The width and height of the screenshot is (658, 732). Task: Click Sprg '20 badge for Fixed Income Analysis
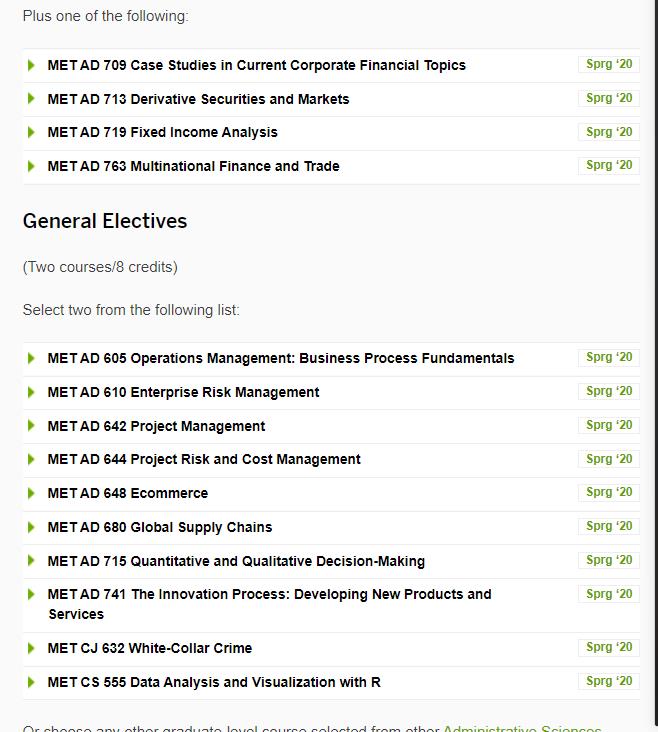608,131
